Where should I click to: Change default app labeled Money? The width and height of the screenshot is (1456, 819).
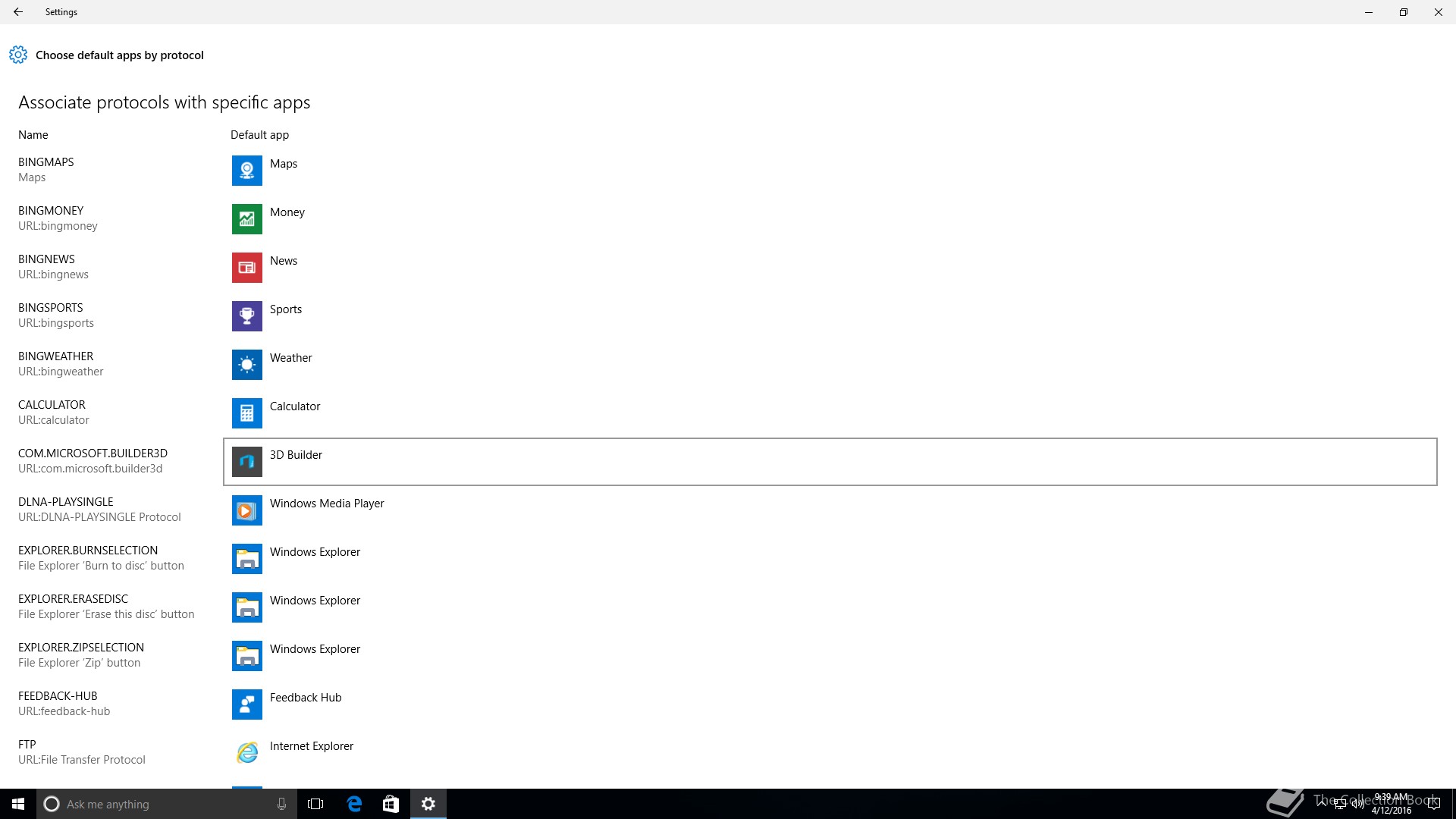click(287, 212)
